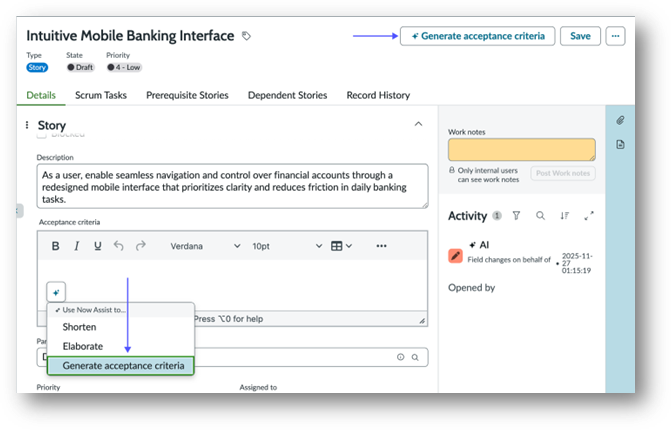Open the table insert dropdown
671x430 pixels.
(341, 246)
